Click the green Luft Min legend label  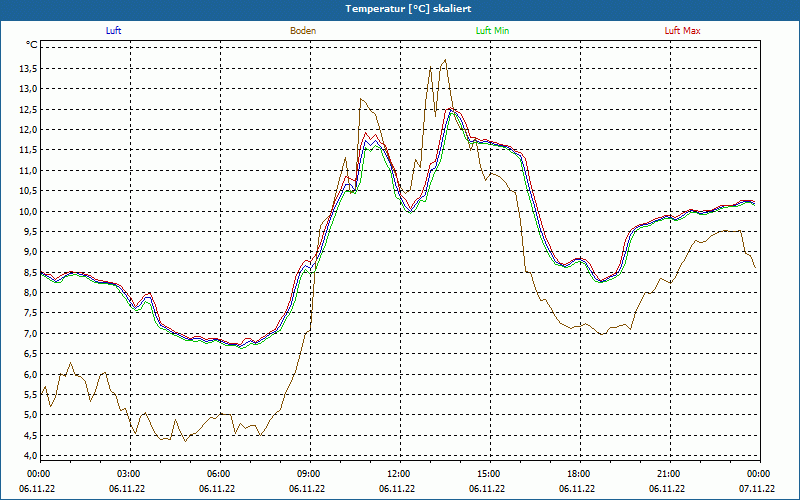492,31
